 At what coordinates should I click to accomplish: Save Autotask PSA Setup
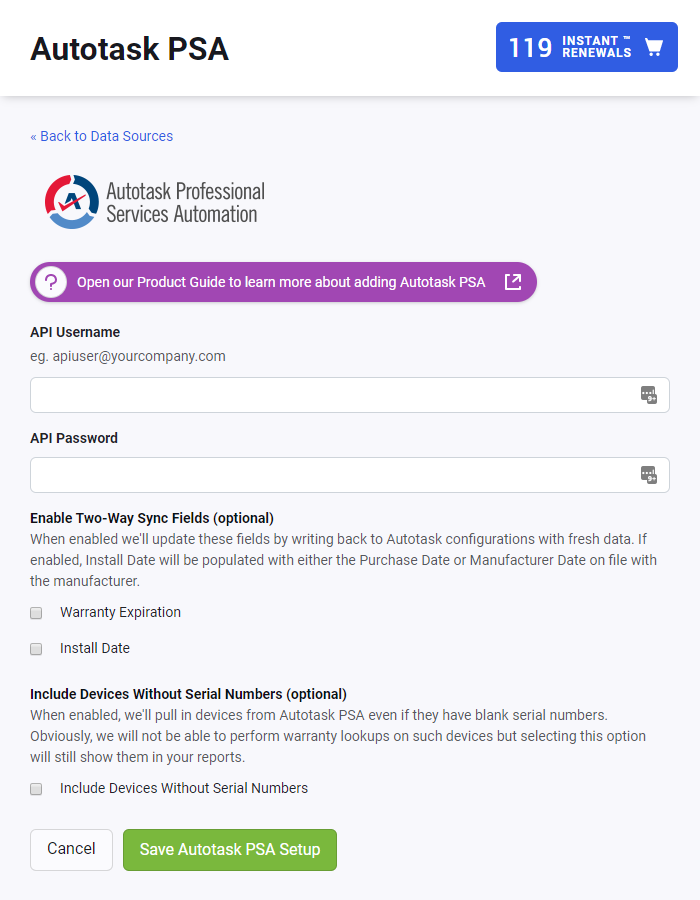click(x=230, y=849)
